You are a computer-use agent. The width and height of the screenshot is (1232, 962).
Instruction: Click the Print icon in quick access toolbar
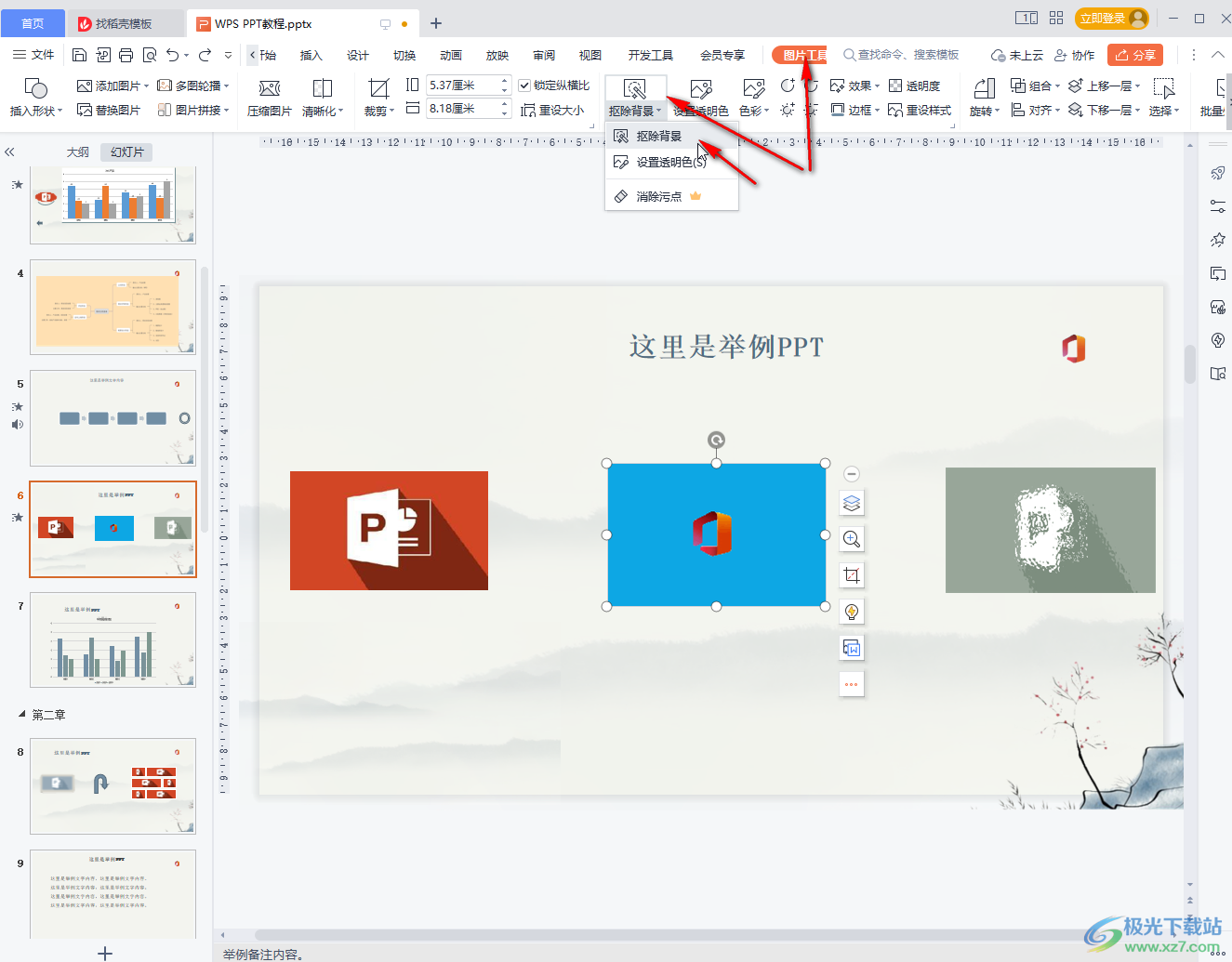click(x=126, y=55)
